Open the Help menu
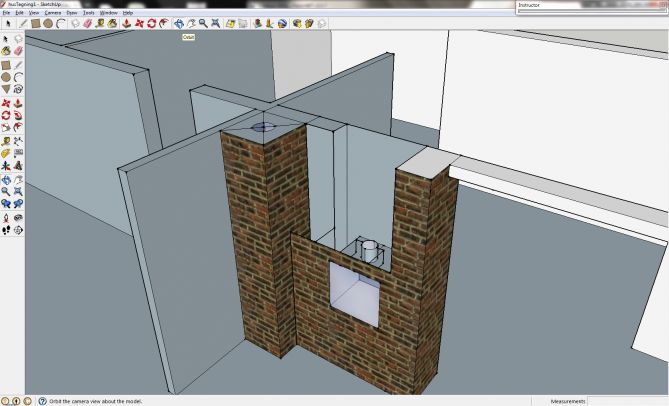669x406 pixels. point(127,12)
